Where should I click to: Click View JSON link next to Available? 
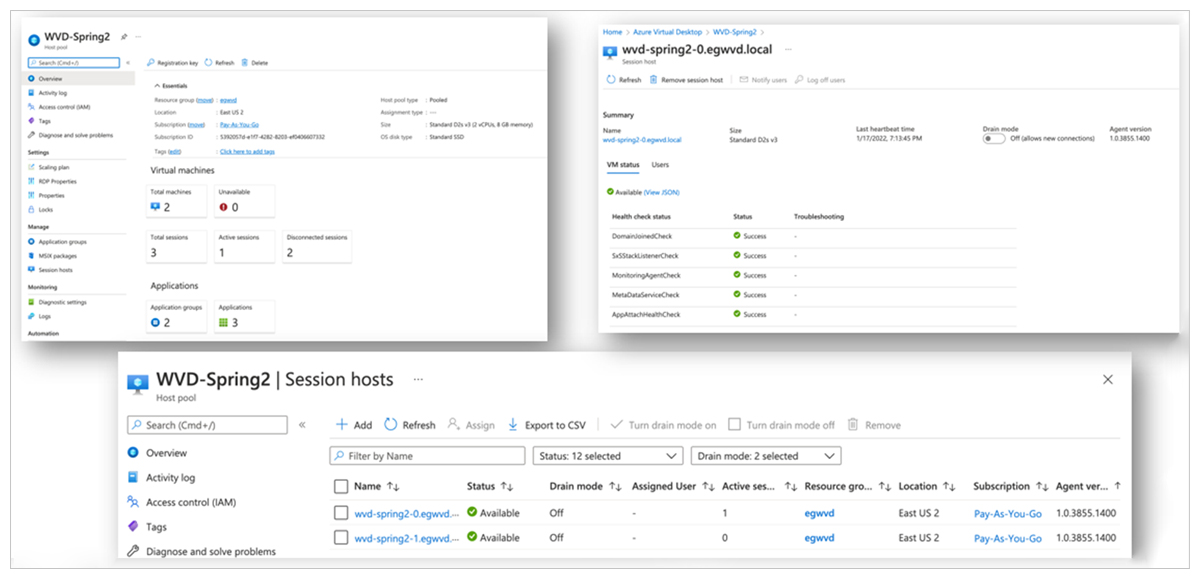[x=661, y=192]
